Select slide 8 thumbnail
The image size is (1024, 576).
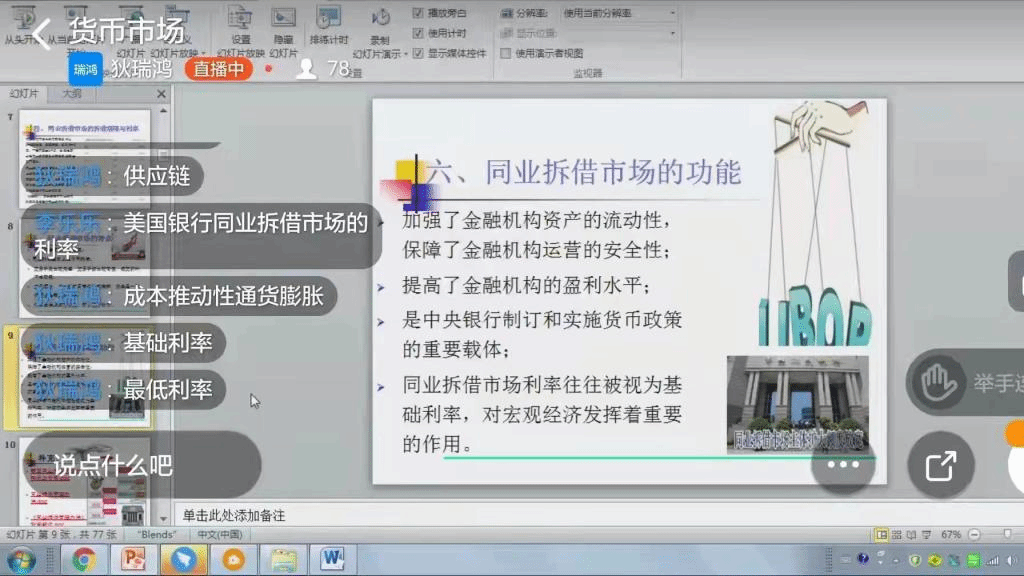[85, 269]
